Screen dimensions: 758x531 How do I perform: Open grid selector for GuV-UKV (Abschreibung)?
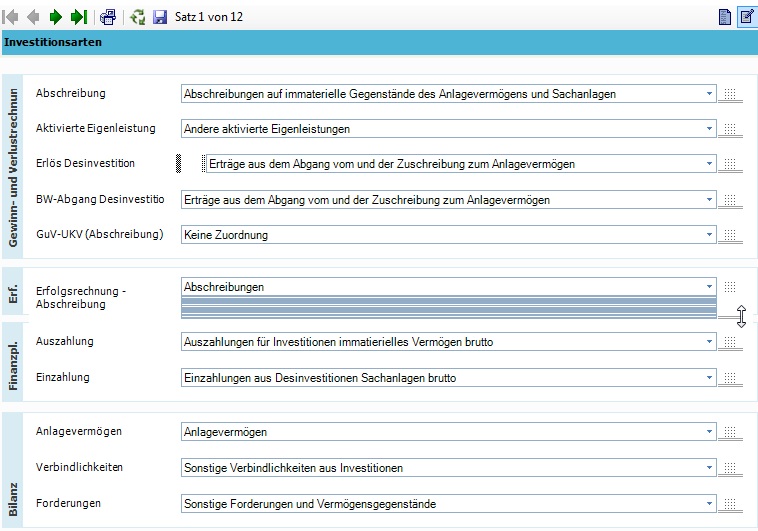(x=730, y=235)
